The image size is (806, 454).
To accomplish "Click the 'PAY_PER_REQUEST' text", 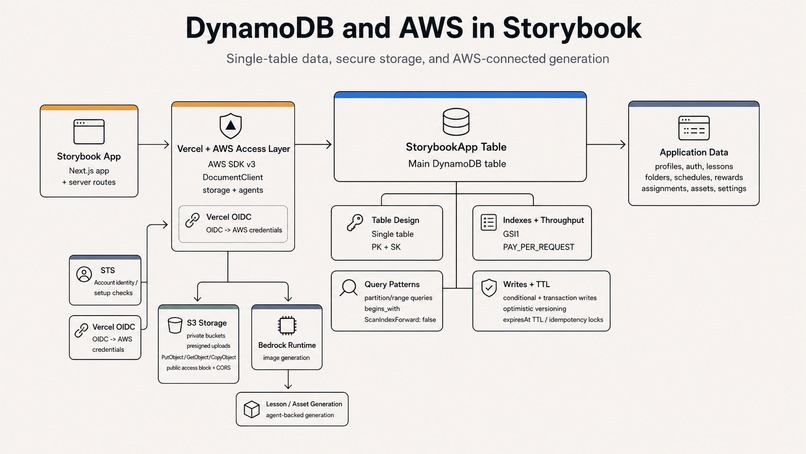I will click(x=539, y=247).
